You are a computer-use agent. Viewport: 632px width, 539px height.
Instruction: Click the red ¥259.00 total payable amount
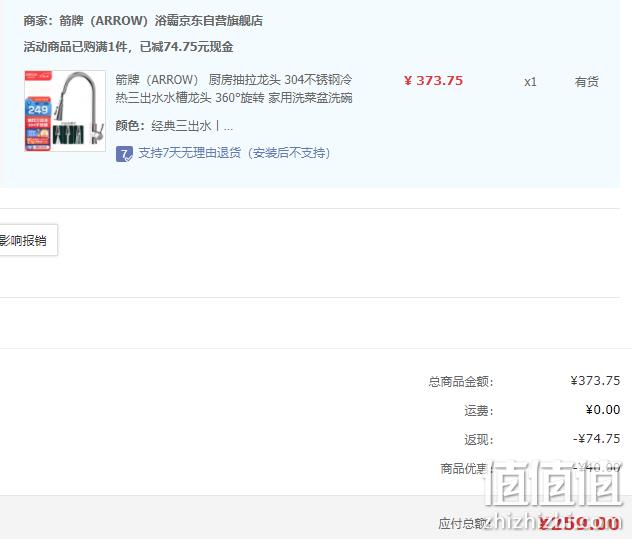[579, 523]
